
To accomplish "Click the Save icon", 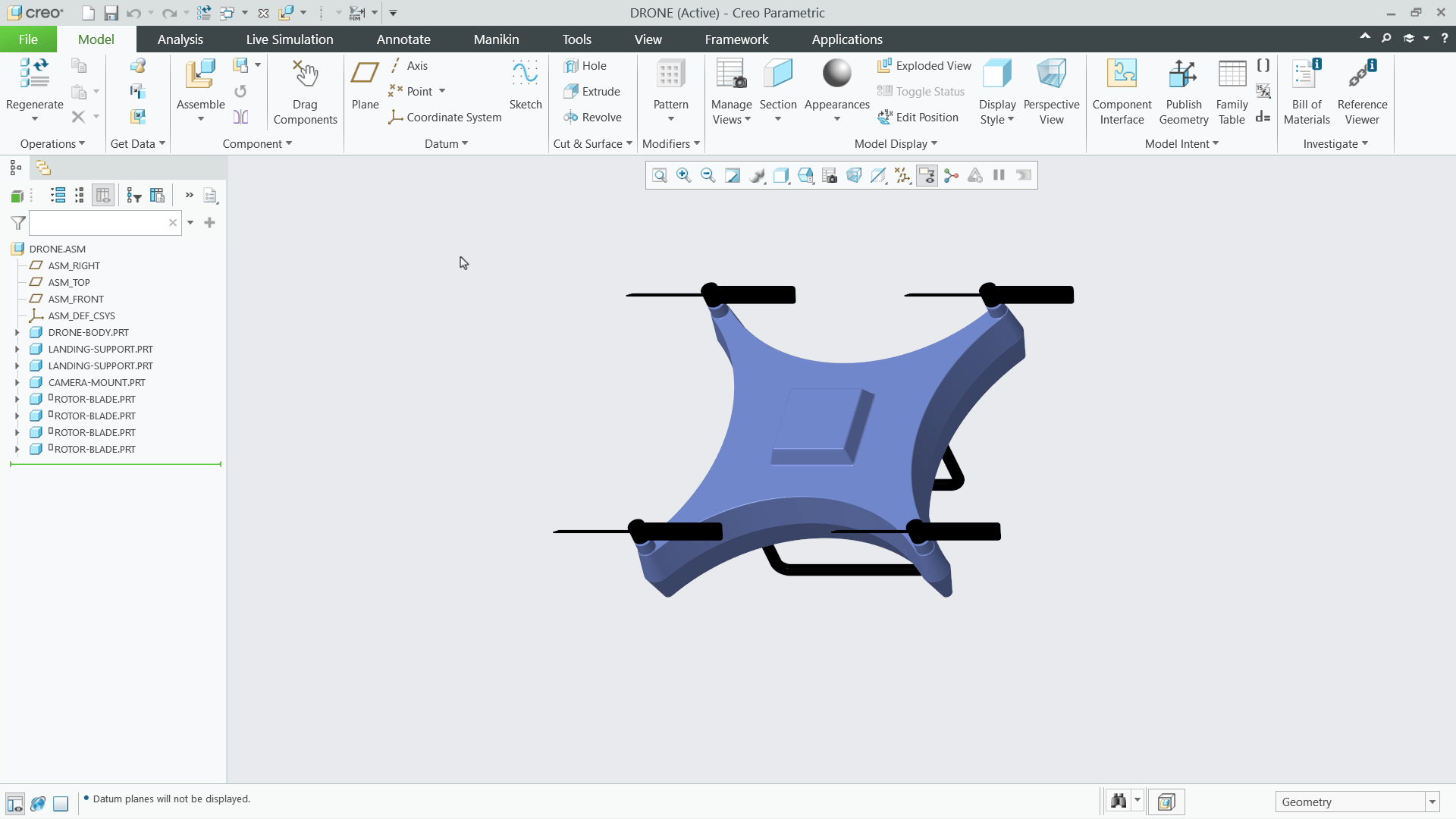I will 111,13.
